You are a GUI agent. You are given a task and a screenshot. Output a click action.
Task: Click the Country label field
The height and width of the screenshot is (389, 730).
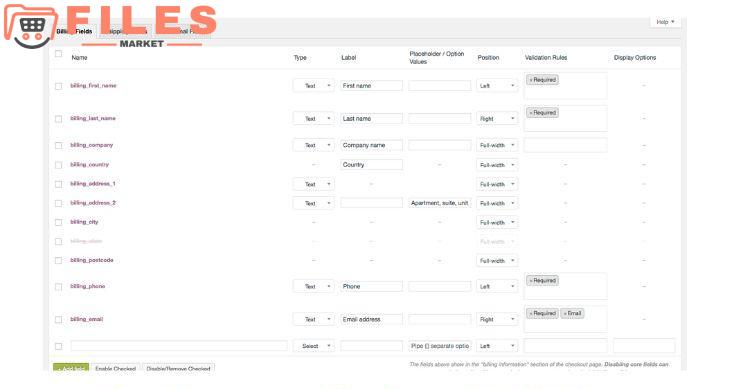pyautogui.click(x=371, y=165)
